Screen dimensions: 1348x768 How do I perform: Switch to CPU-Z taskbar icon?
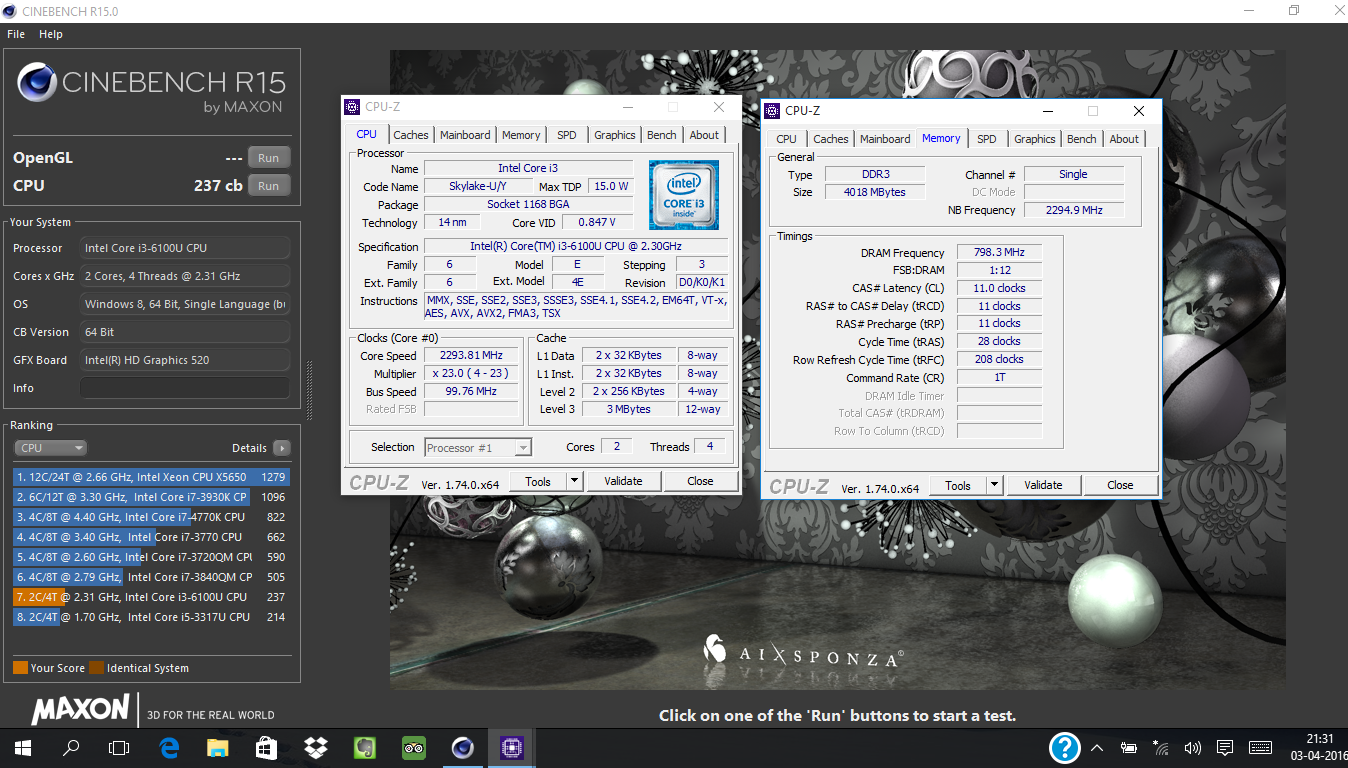(x=511, y=747)
